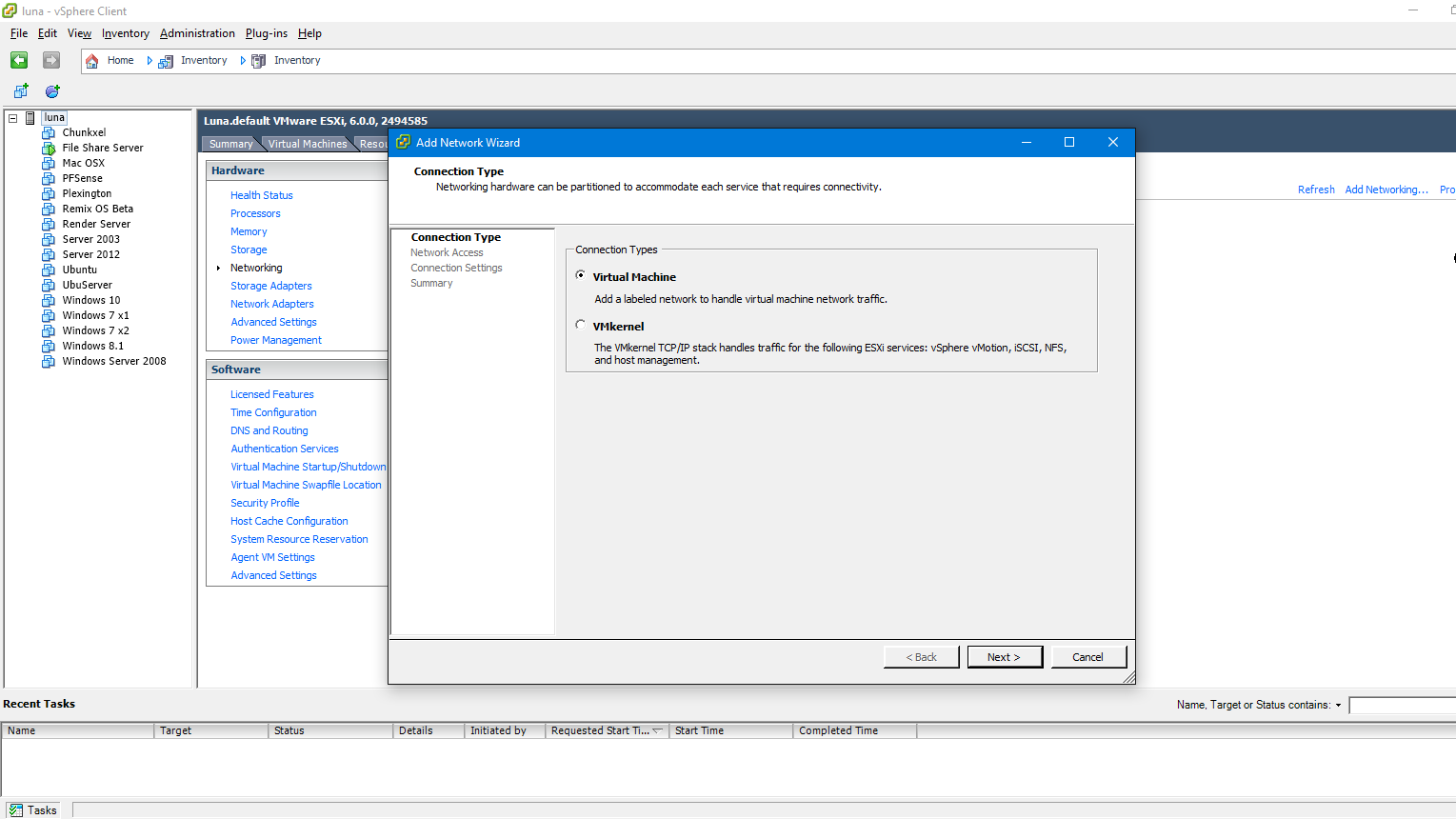Open Power Management link
The image size is (1456, 819).
point(276,340)
